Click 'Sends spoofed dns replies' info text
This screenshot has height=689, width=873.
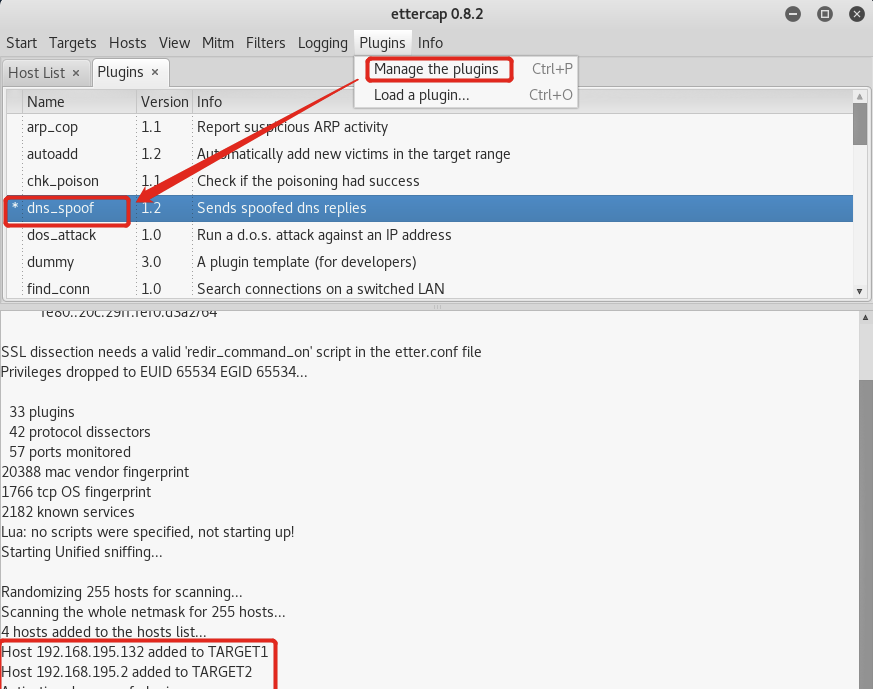(x=282, y=208)
